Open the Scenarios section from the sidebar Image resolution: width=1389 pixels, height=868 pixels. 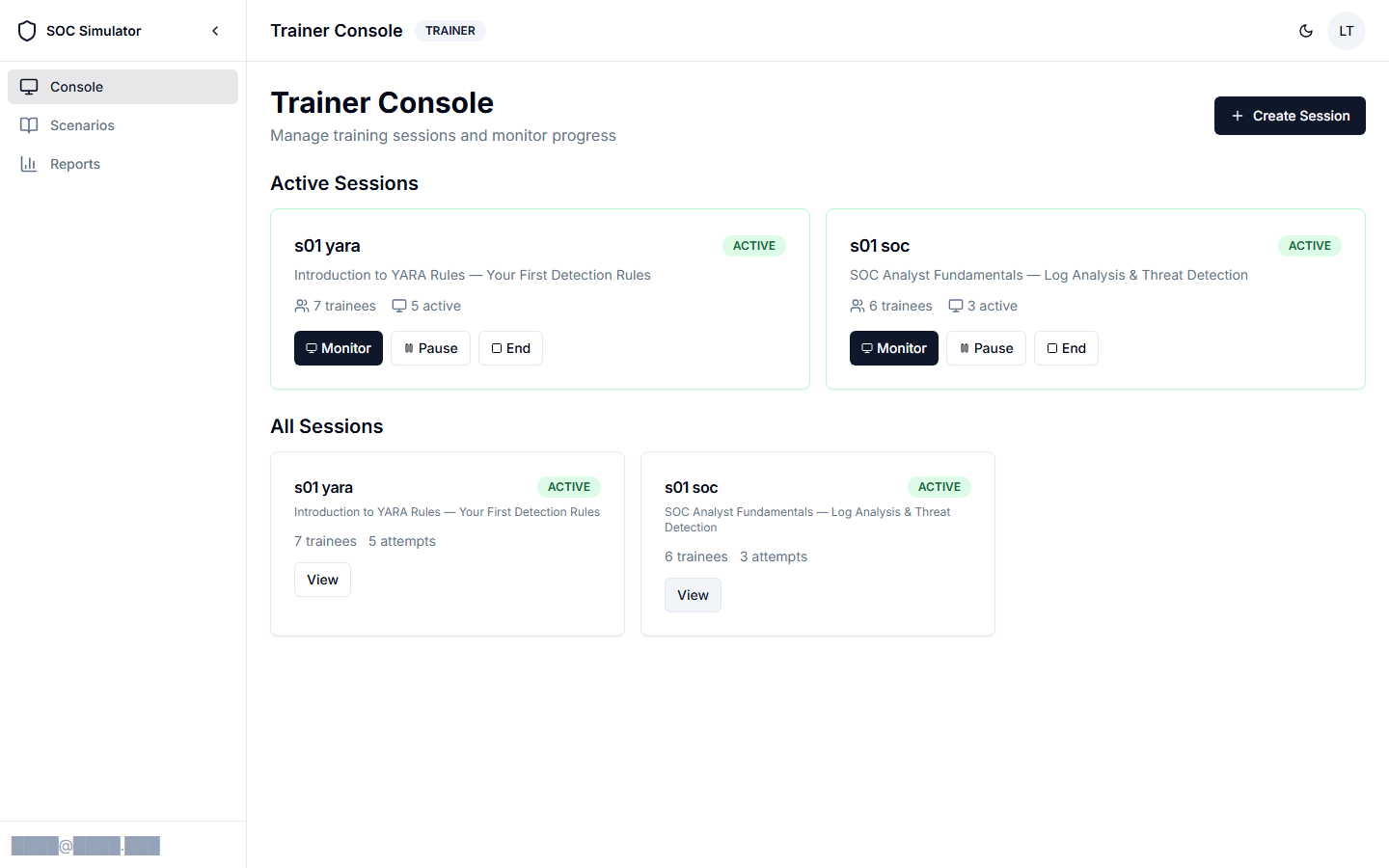point(82,125)
